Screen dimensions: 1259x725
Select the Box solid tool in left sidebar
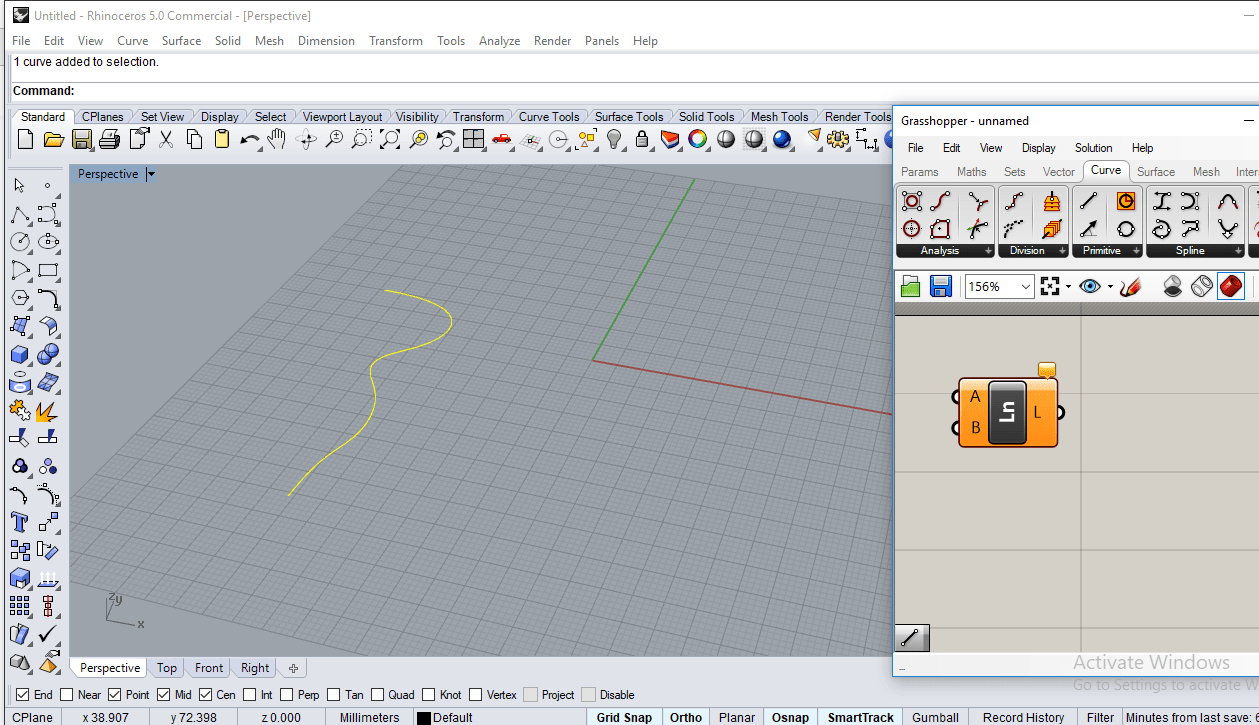19,354
